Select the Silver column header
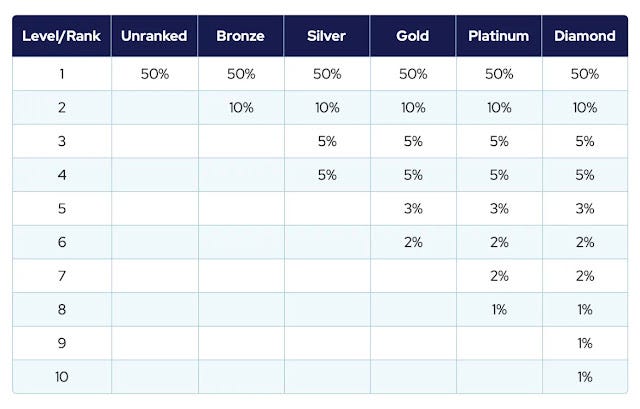Image resolution: width=640 pixels, height=409 pixels. pos(327,36)
